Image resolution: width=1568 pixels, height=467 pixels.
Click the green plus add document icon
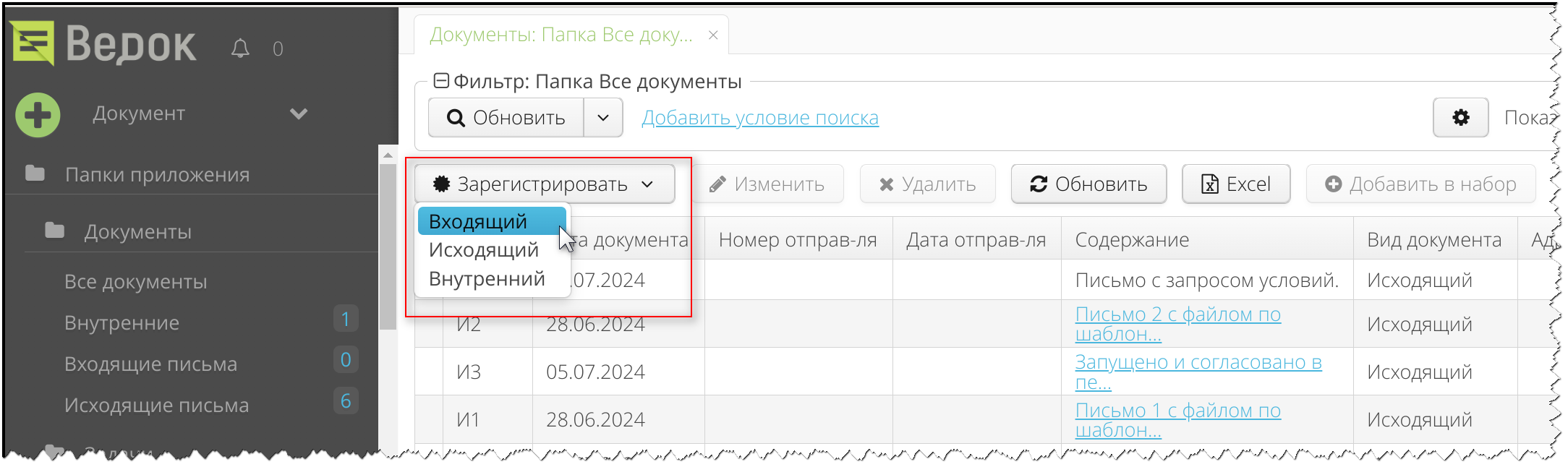point(38,115)
